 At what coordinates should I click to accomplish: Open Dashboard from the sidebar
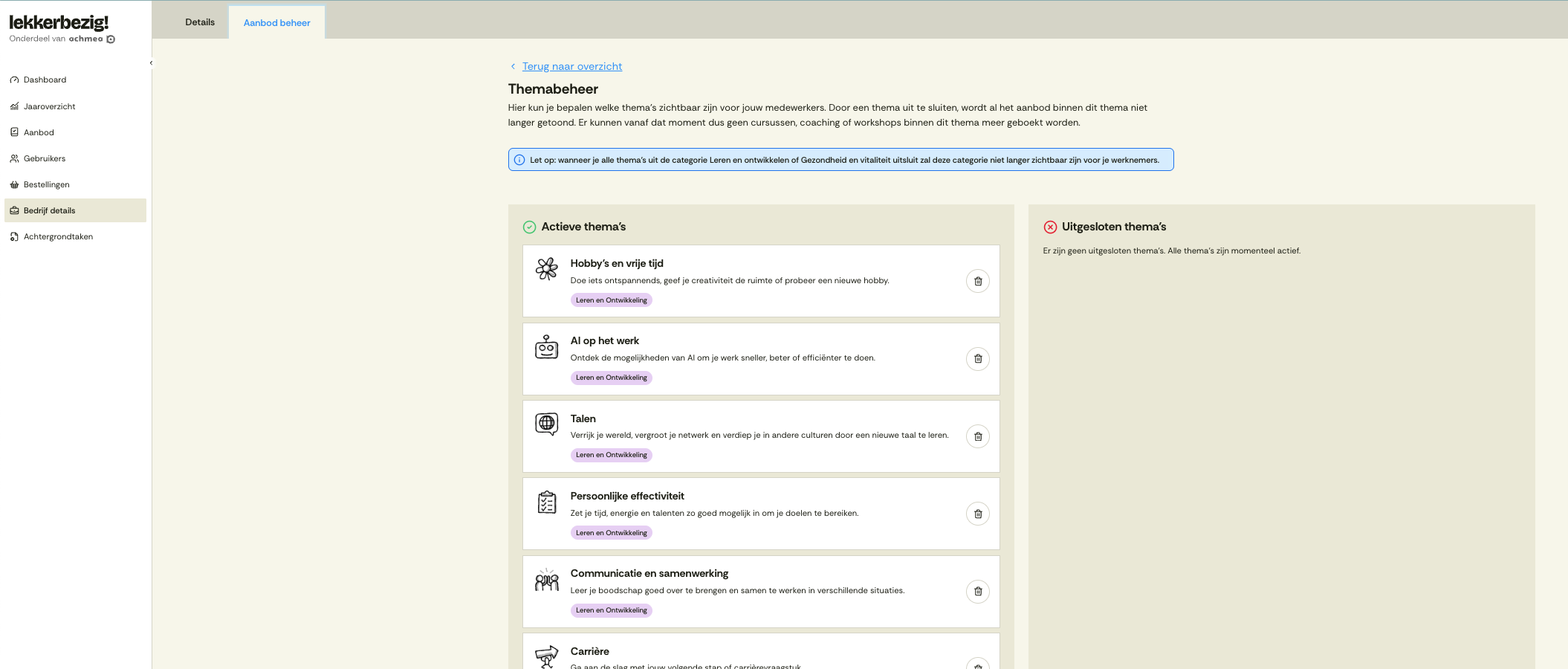(75, 80)
